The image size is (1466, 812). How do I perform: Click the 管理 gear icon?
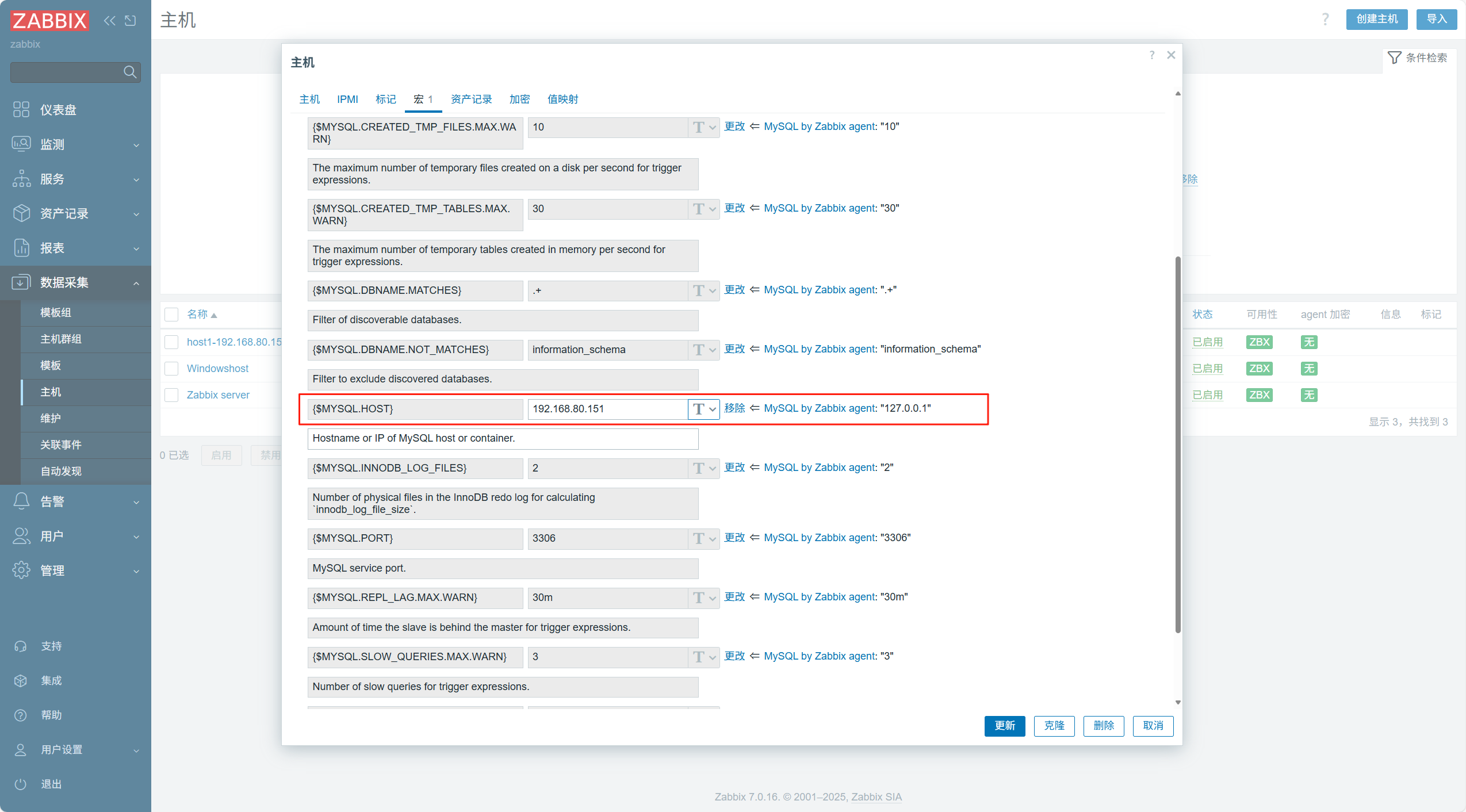point(21,570)
